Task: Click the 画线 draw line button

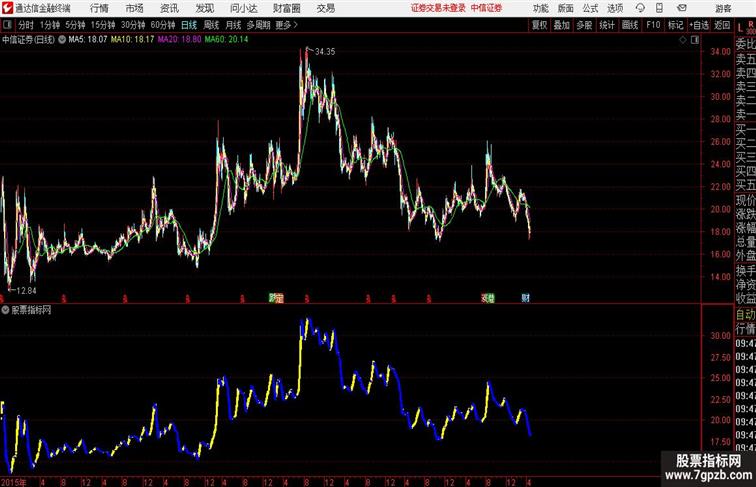Action: tap(630, 25)
